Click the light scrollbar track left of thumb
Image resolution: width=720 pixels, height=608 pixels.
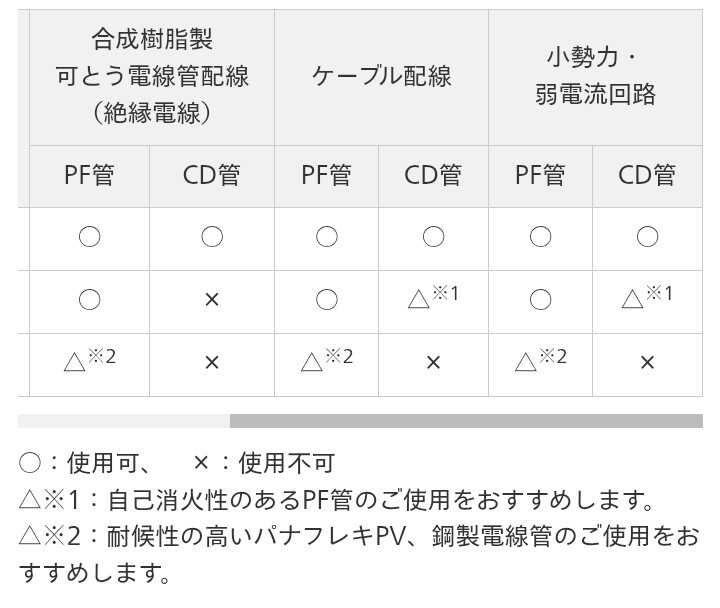(x=123, y=421)
